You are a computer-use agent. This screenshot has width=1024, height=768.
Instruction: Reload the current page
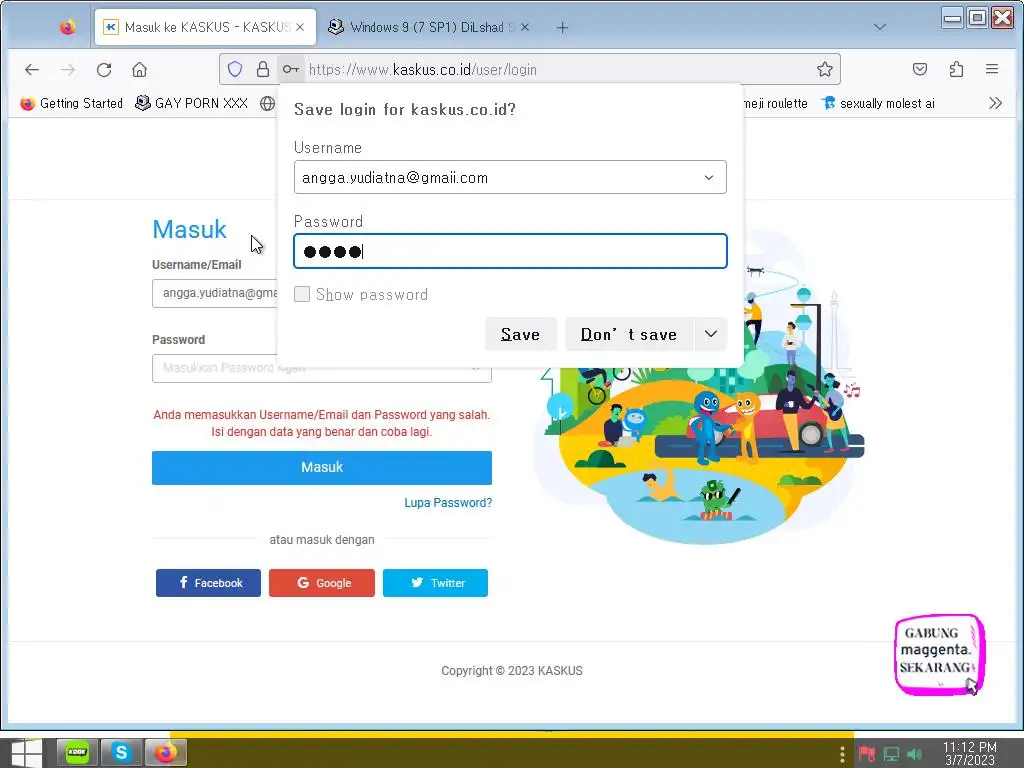point(104,69)
